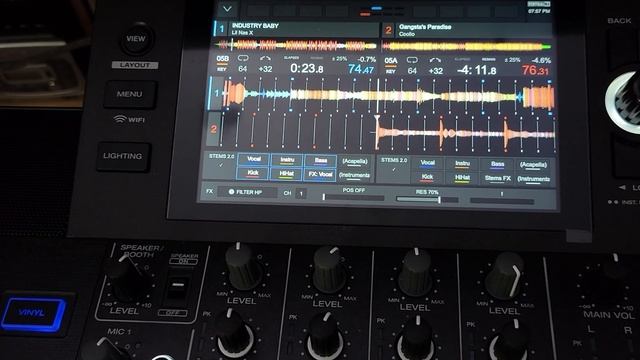Tap the FX label on effects bar
The image size is (640, 360).
pos(209,191)
